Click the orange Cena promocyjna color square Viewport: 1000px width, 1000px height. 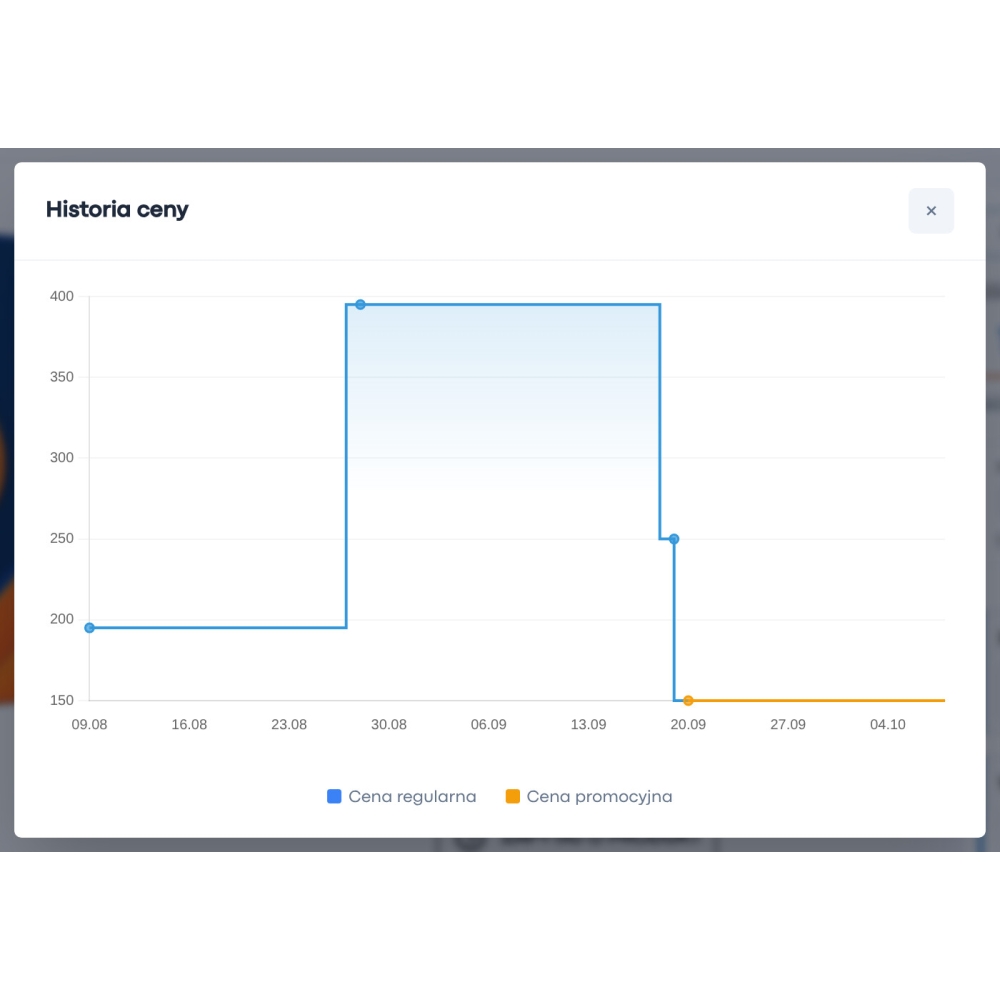pos(512,796)
